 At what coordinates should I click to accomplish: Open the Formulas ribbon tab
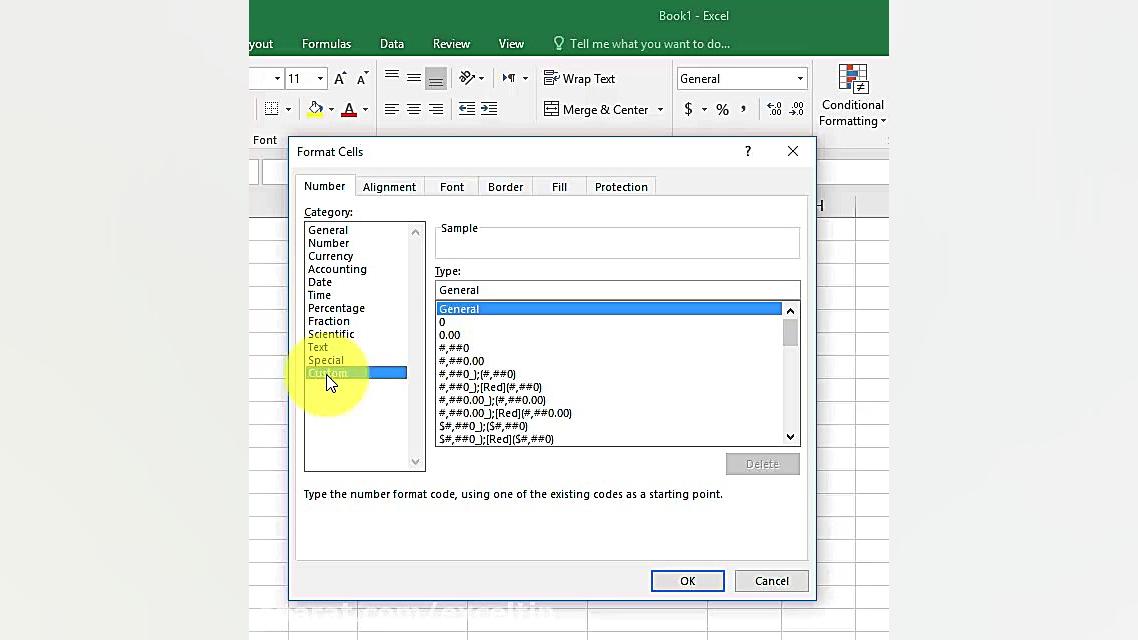tap(327, 44)
